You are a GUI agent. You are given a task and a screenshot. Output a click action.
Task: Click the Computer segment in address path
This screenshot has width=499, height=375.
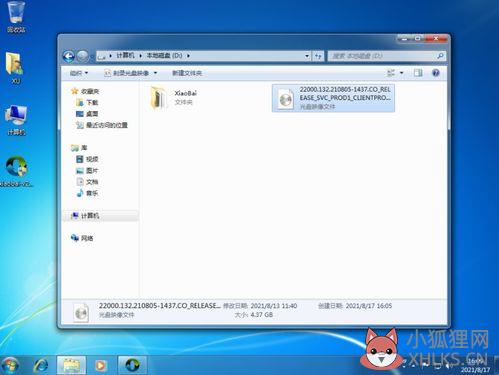click(125, 56)
